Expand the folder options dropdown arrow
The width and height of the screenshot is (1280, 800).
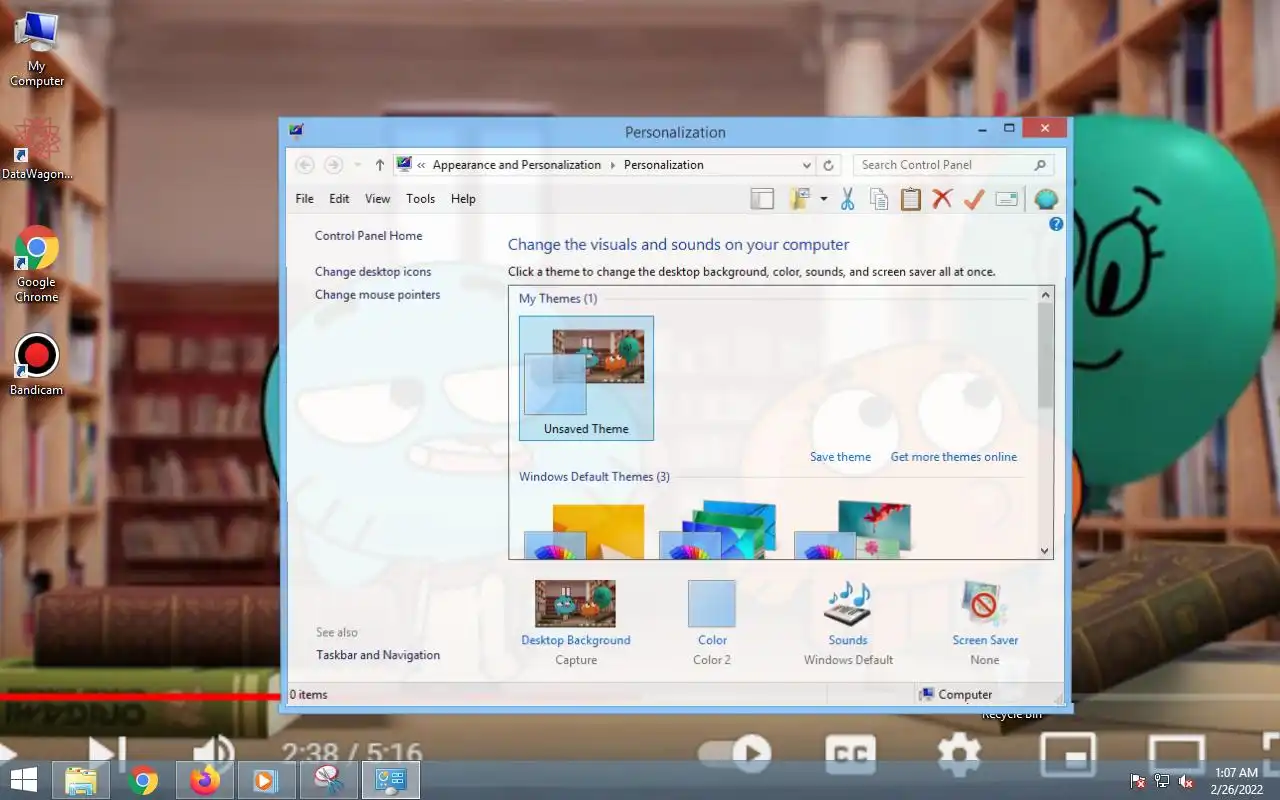(823, 199)
